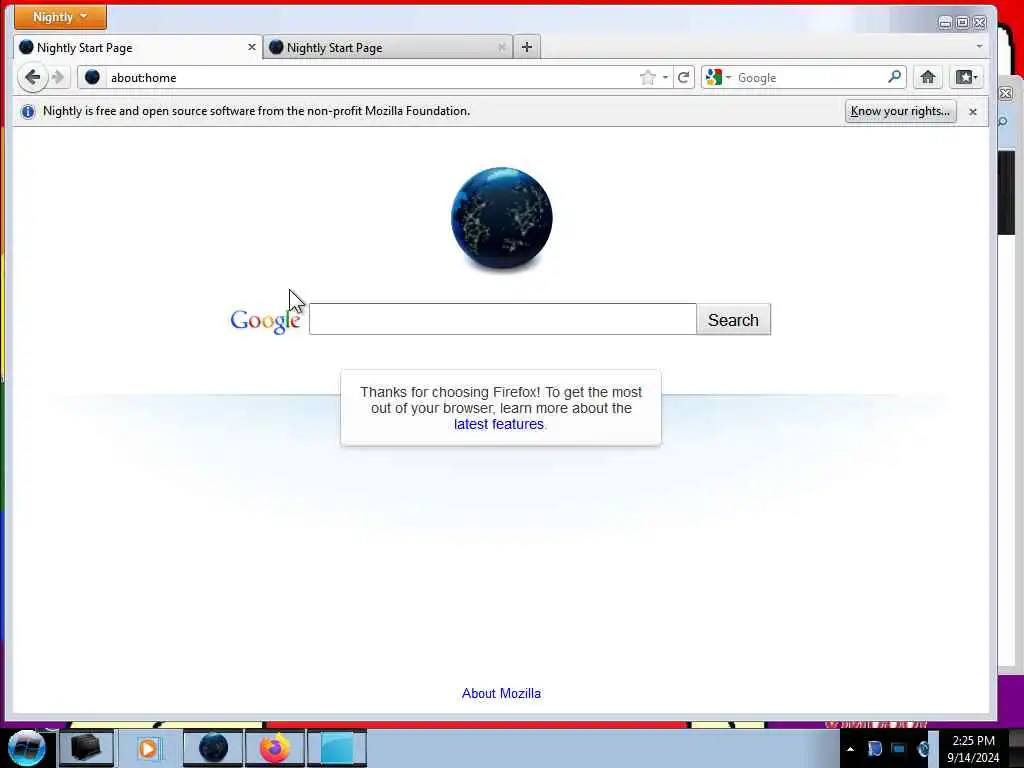Open the list all tabs dropdown

[x=979, y=46]
